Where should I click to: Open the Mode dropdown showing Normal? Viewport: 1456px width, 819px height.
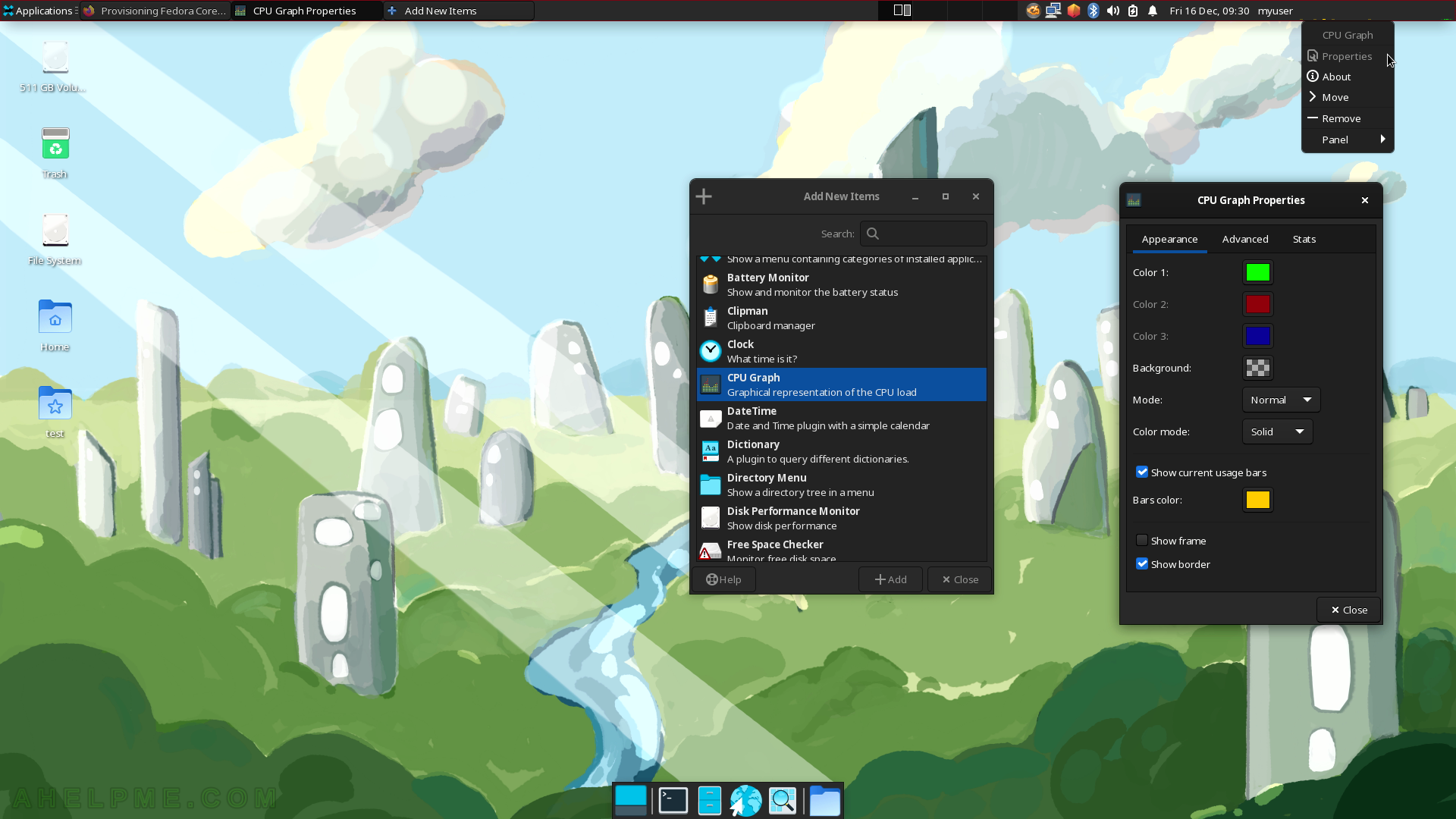point(1281,400)
